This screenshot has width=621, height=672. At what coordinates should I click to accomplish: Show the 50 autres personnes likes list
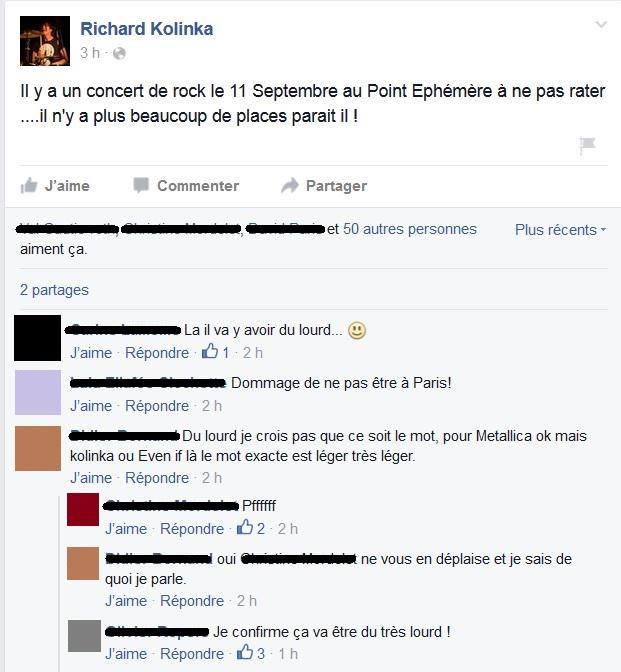tap(410, 229)
